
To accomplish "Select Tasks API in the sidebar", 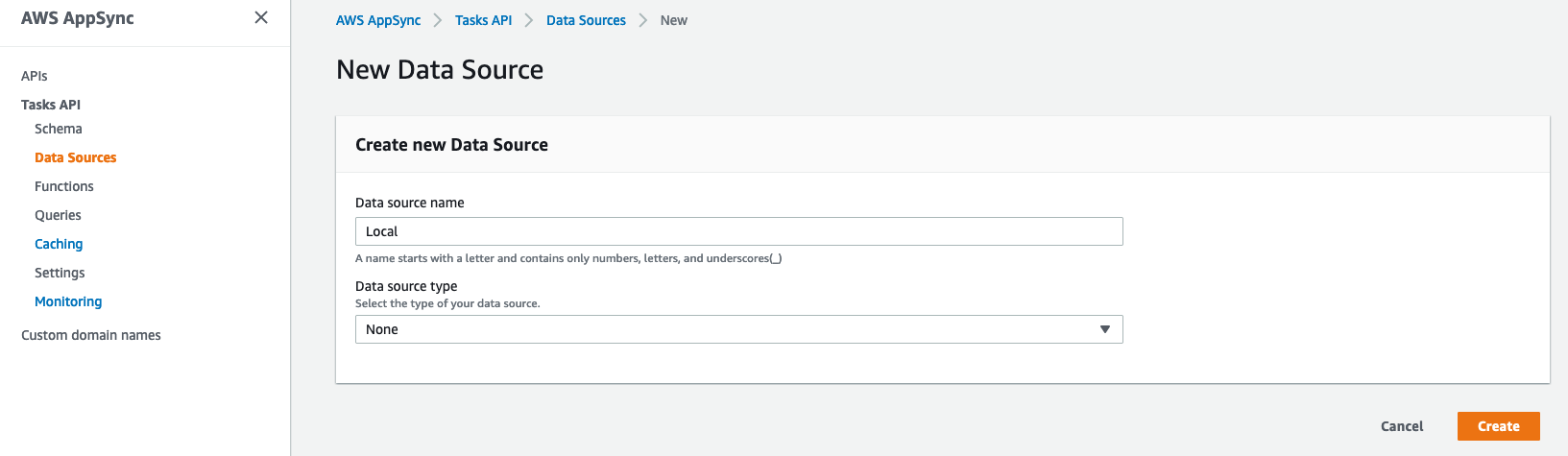I will click(x=51, y=105).
